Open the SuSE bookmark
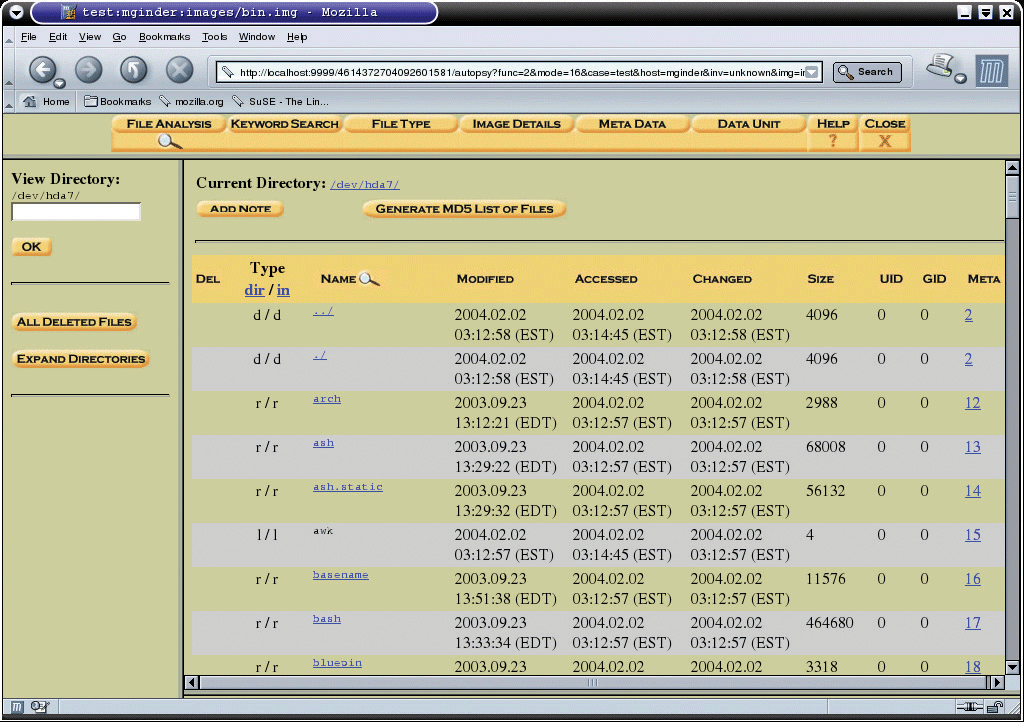Screen dimensions: 1024x722 [x=280, y=101]
